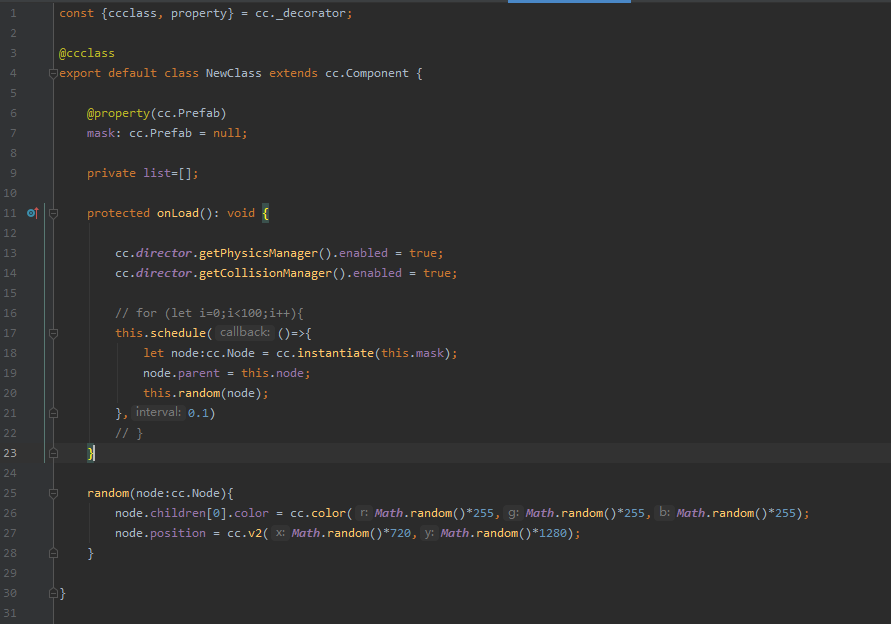Click the 'protected' keyword on line 11
Viewport: 891px width, 624px height.
[x=118, y=213]
